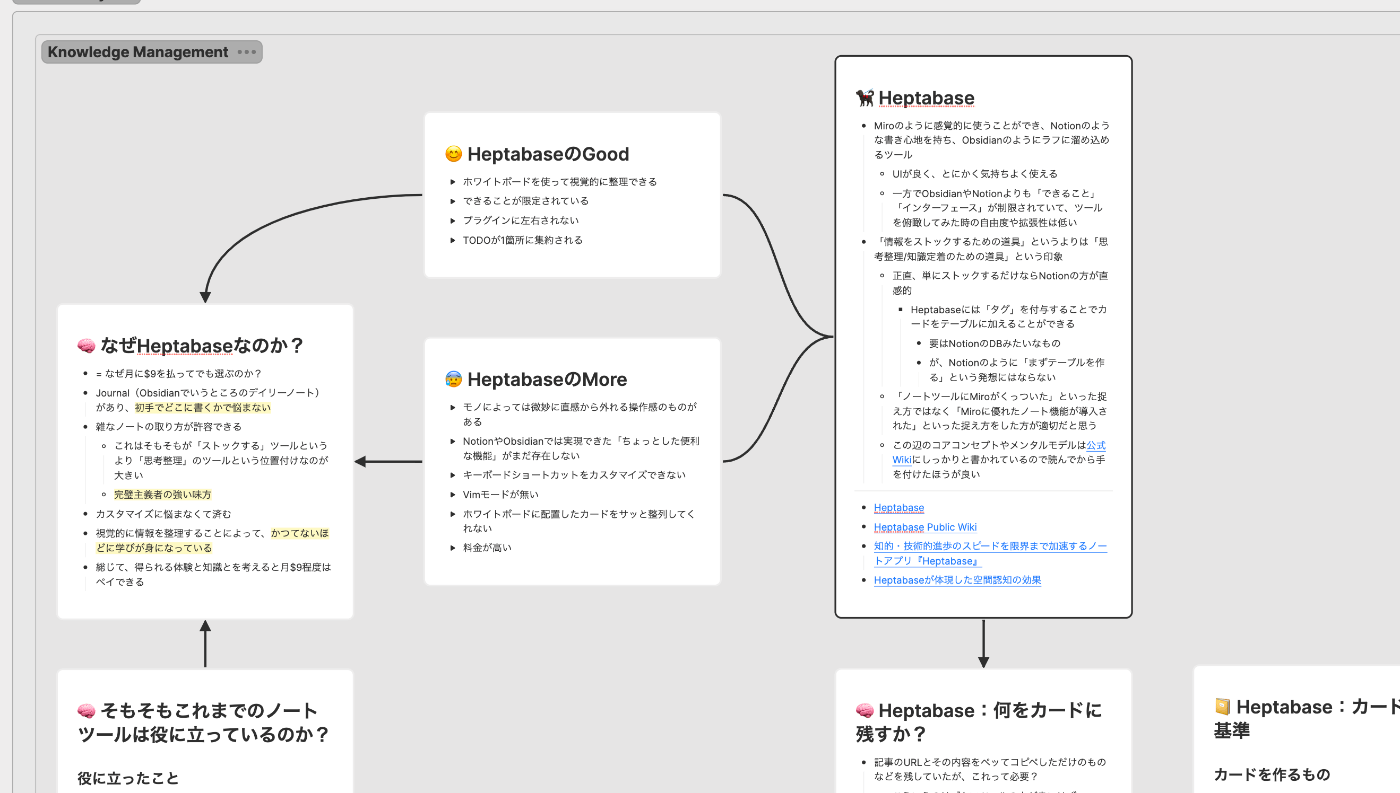Click the カスタマイズに悩まなくて済む bullet

click(163, 514)
